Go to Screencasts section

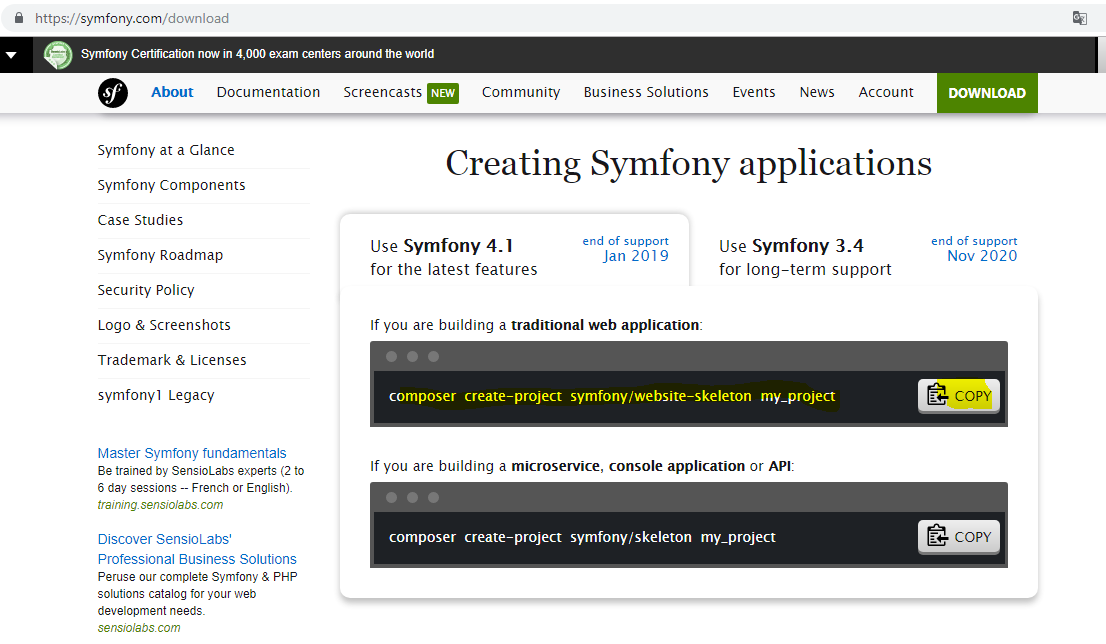383,92
